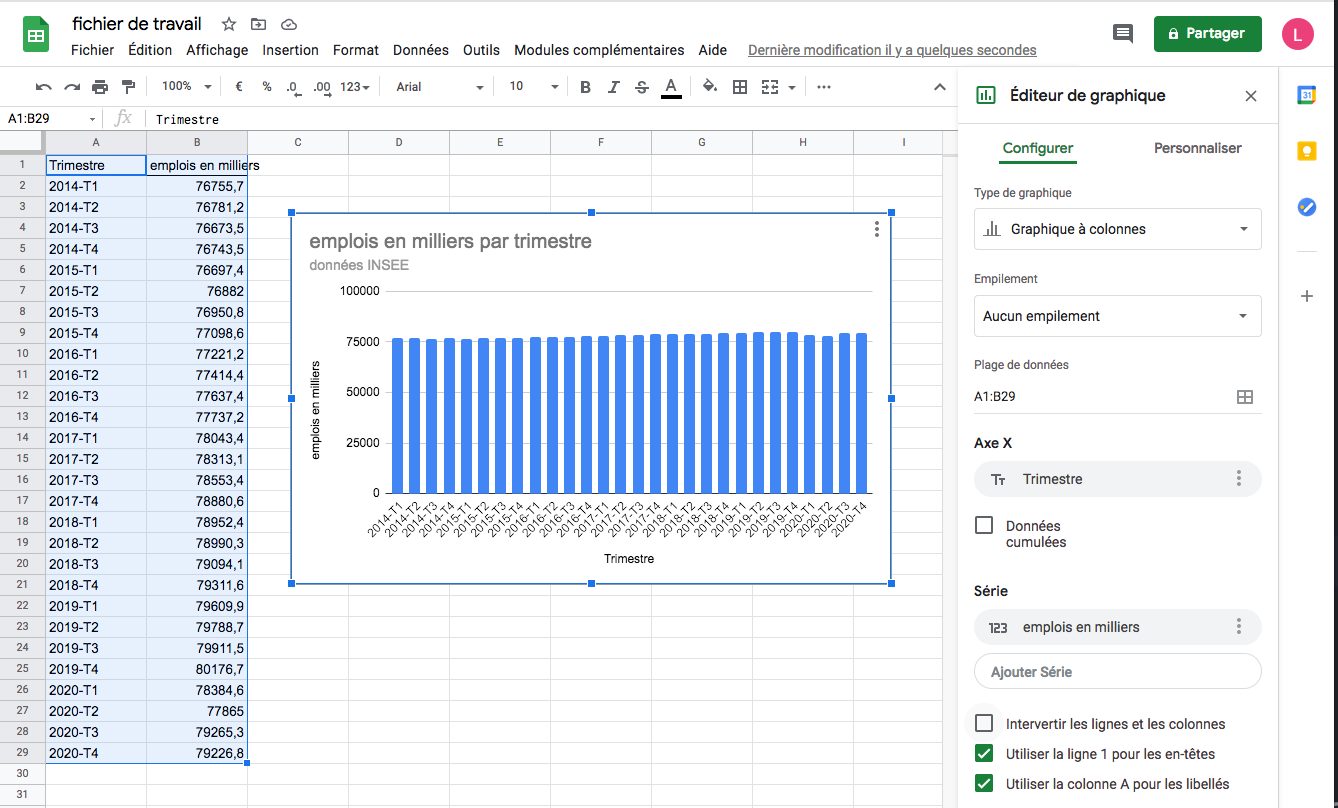Collapse the toolbar with the chevron arrow
This screenshot has height=808, width=1338.
click(x=940, y=87)
